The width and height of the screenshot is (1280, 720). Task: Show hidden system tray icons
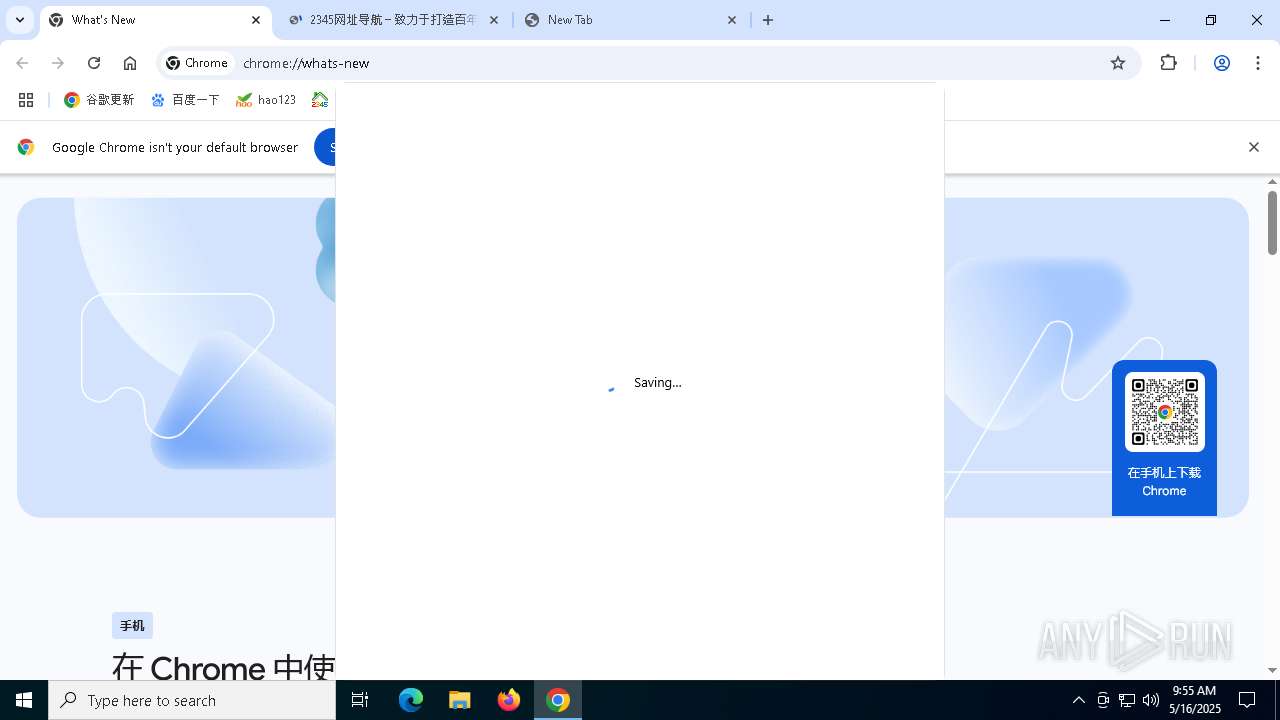(x=1078, y=700)
